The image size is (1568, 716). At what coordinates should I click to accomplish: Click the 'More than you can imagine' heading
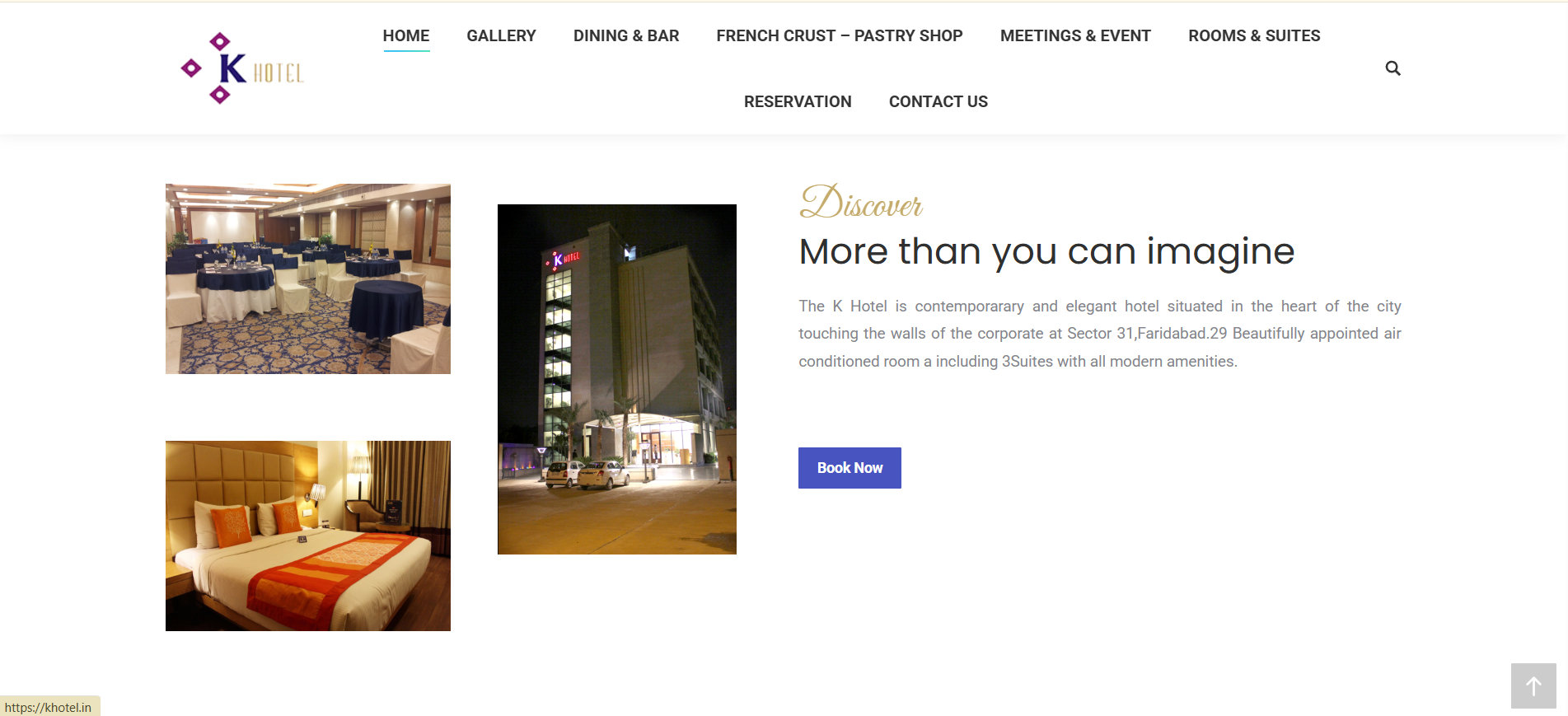click(x=1046, y=251)
